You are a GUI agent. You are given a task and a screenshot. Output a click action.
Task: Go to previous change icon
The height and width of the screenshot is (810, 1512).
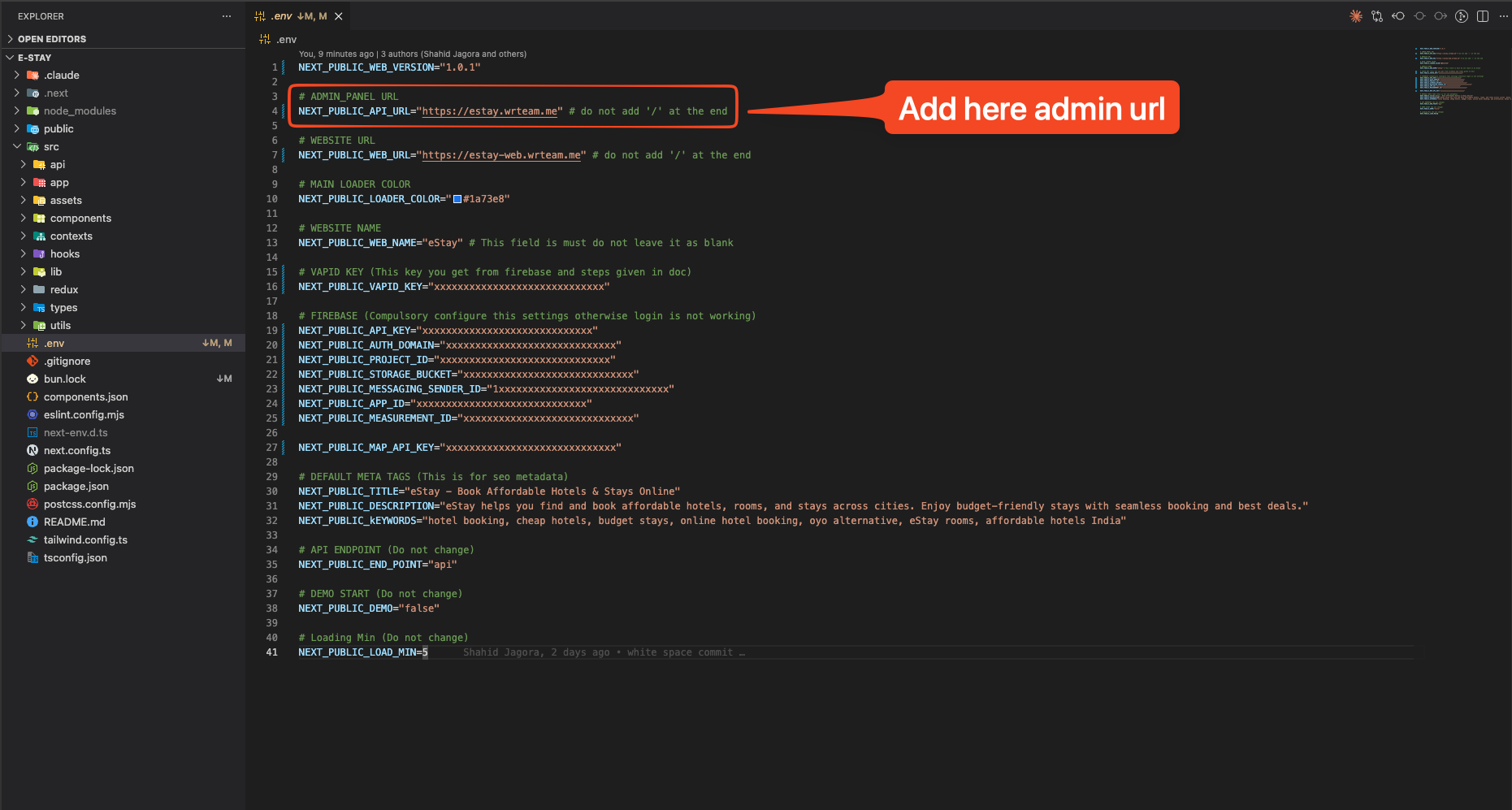point(1398,16)
